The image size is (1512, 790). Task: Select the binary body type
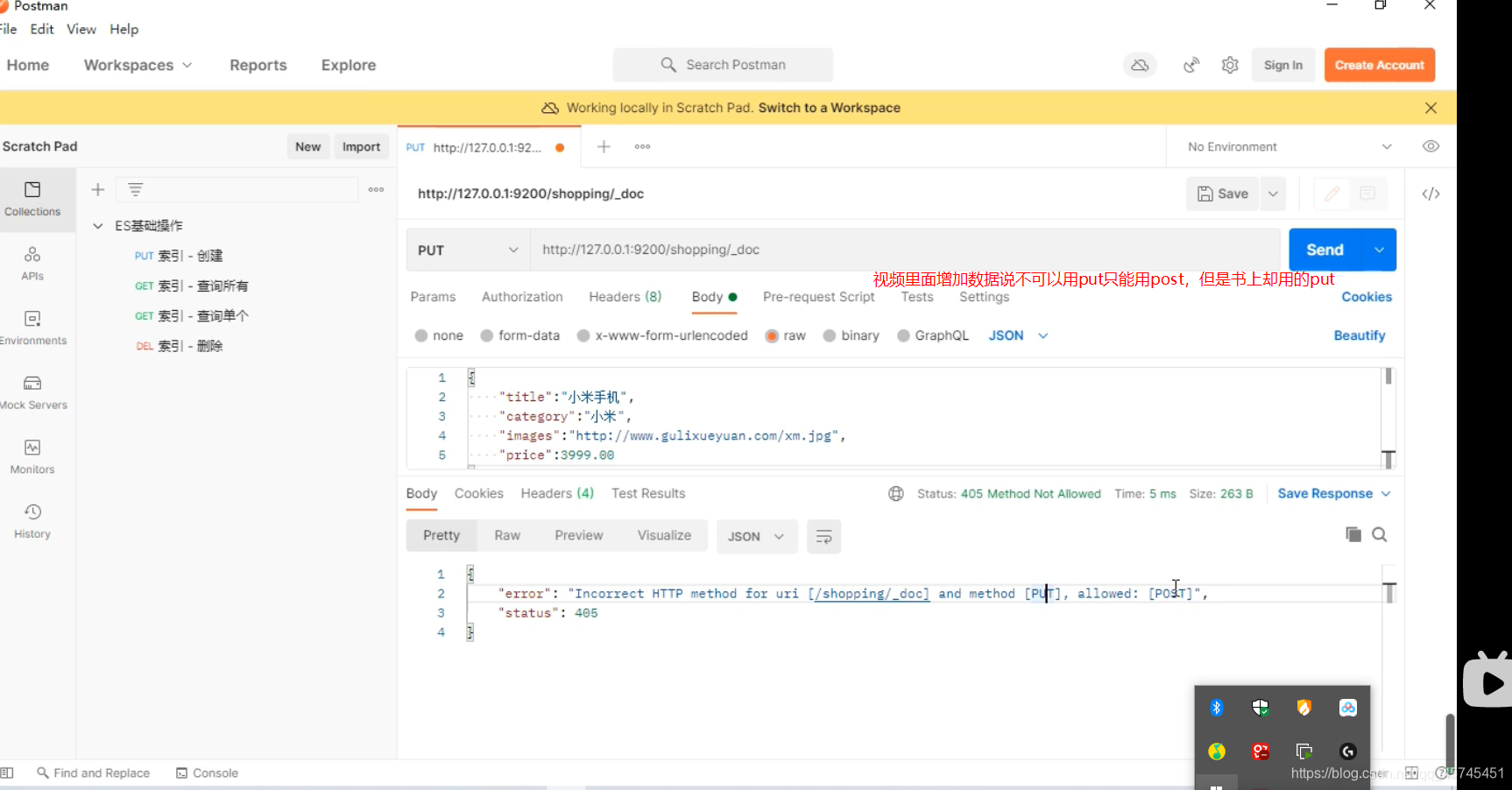tap(851, 335)
